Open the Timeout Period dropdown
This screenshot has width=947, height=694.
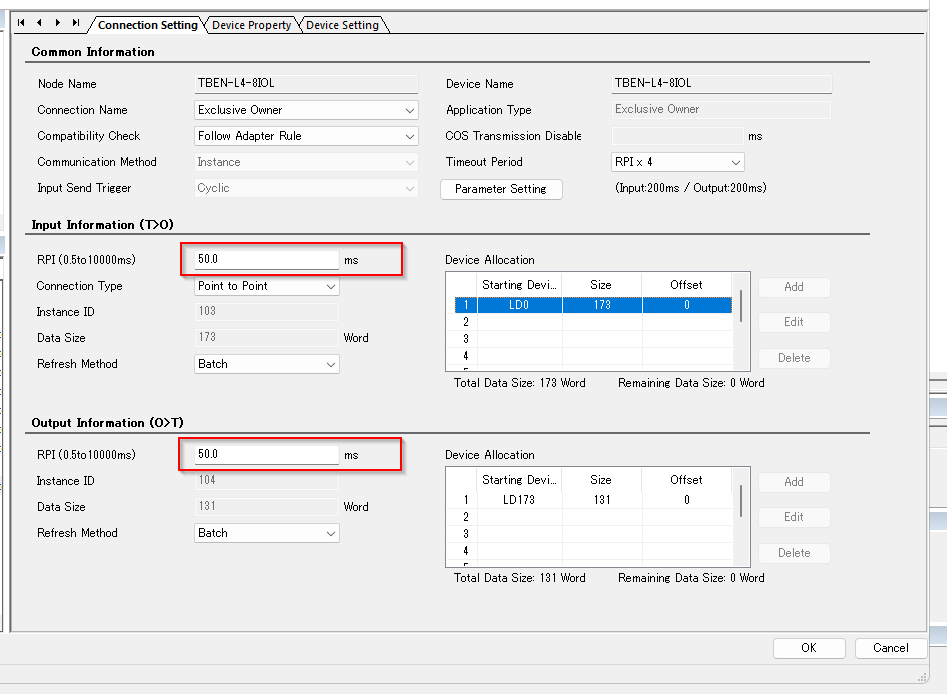point(678,162)
